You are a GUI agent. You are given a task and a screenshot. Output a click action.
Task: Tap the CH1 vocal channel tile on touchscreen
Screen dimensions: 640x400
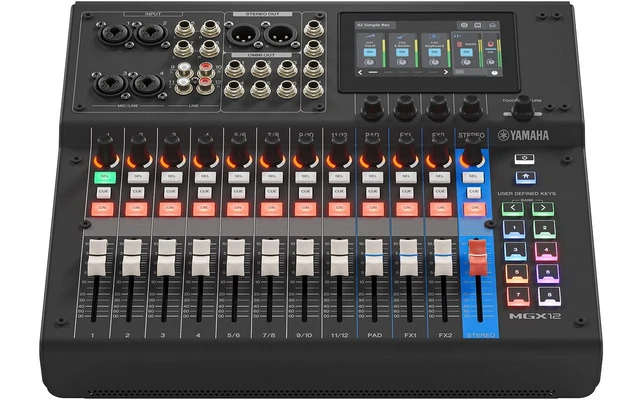click(371, 50)
